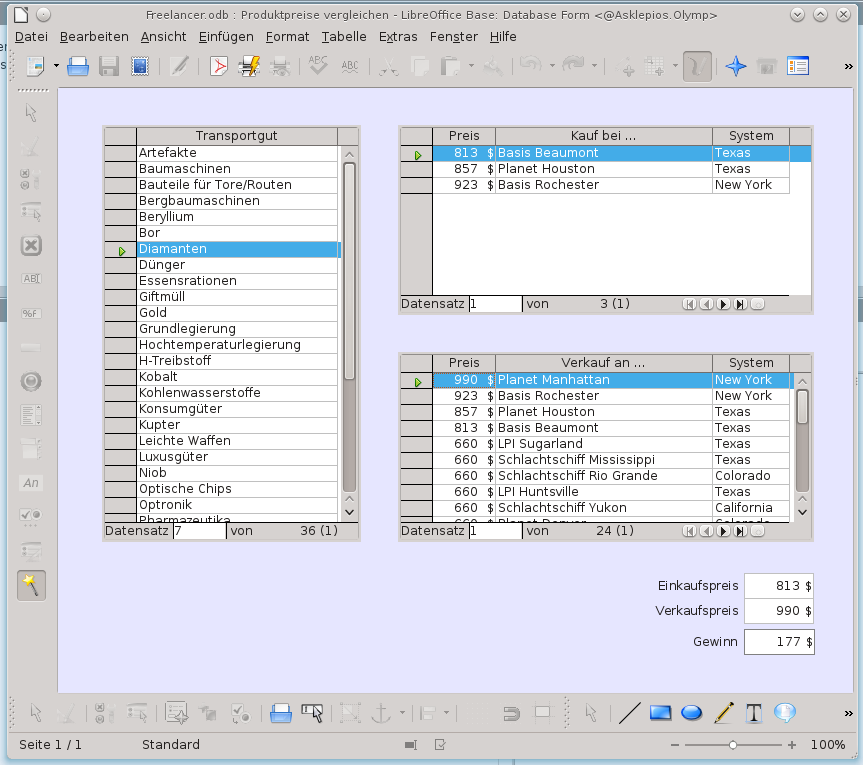Image resolution: width=863 pixels, height=765 pixels.
Task: Open the New document dropdown arrow
Action: (56, 67)
